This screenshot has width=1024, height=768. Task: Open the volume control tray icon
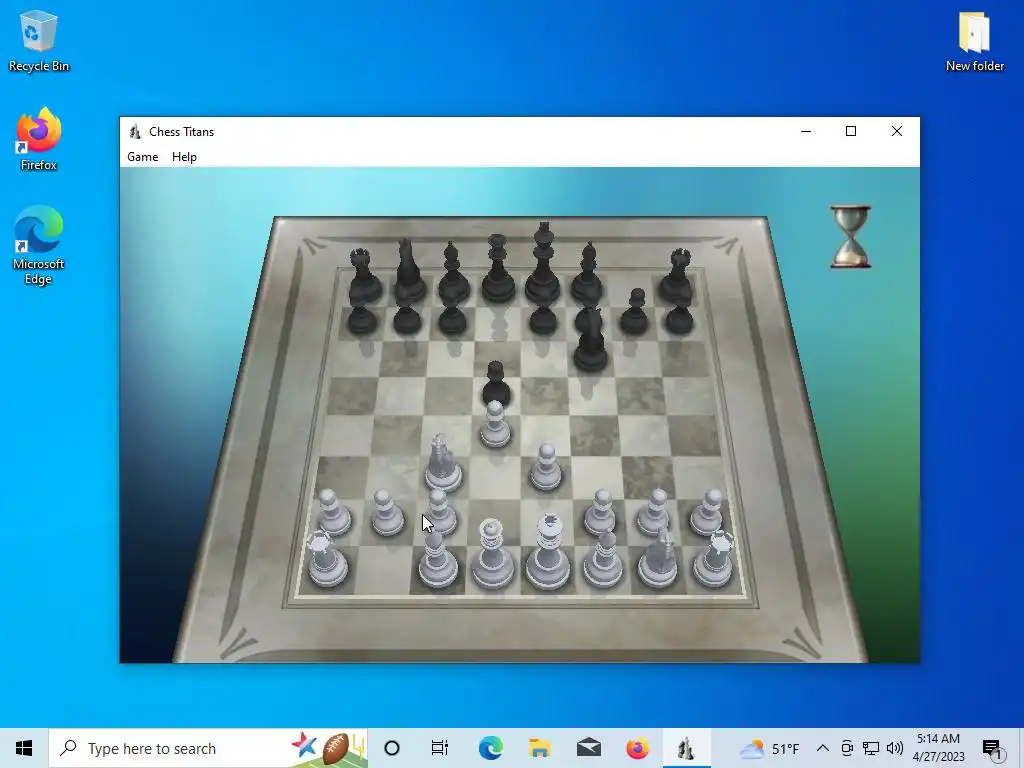coord(895,748)
